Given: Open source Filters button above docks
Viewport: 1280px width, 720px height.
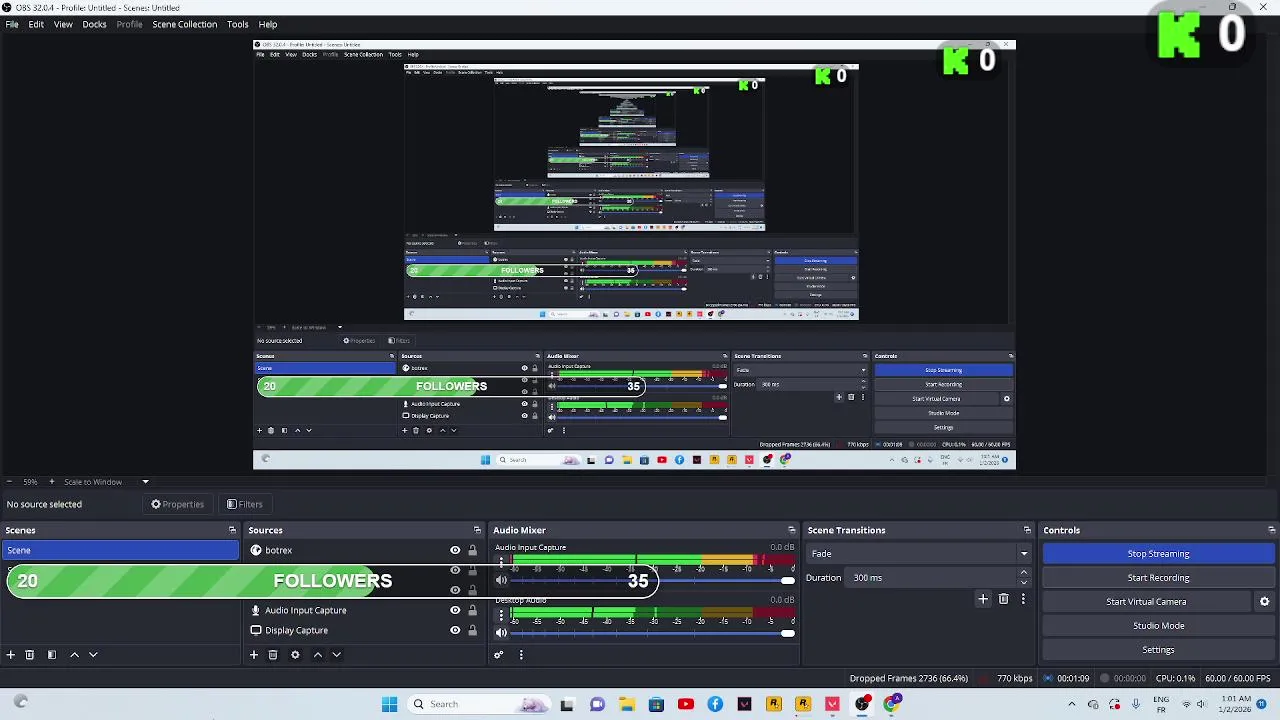Looking at the screenshot, I should click(244, 505).
